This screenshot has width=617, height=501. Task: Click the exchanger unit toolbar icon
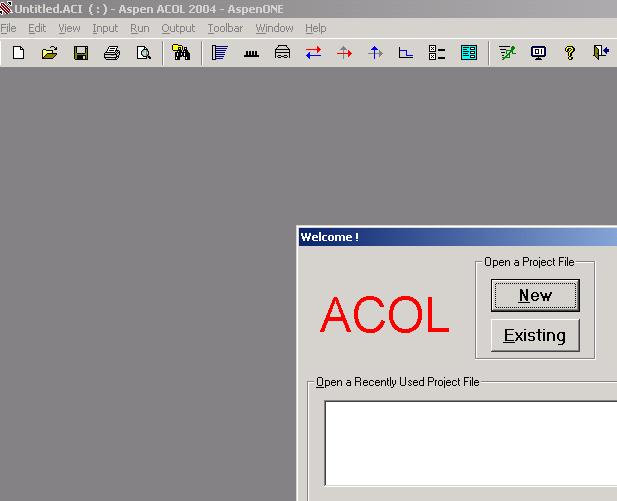(282, 52)
